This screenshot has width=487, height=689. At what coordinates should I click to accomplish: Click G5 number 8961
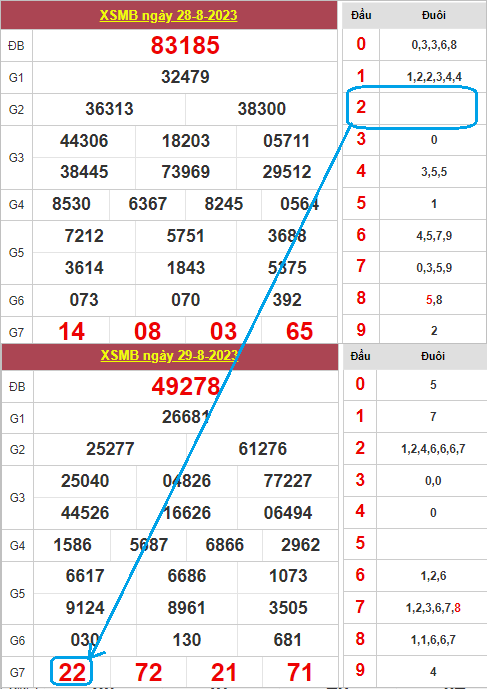(186, 608)
